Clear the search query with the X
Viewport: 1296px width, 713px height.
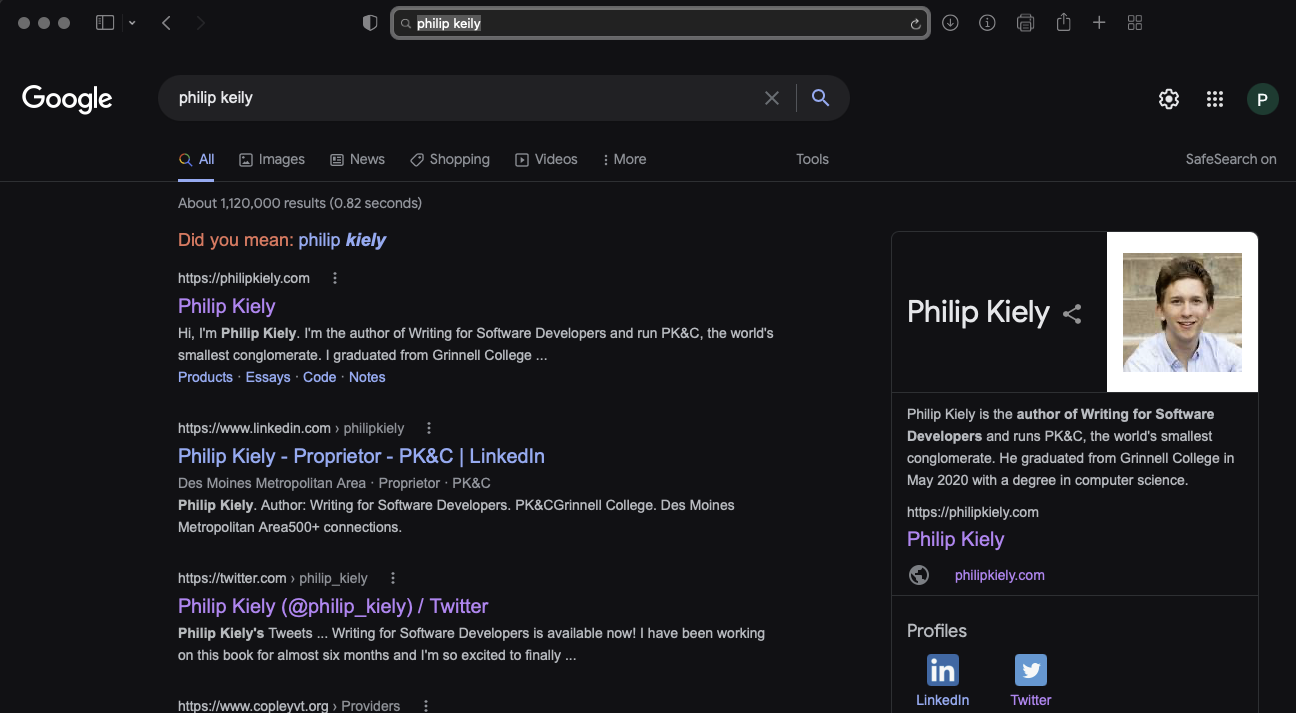[x=771, y=97]
